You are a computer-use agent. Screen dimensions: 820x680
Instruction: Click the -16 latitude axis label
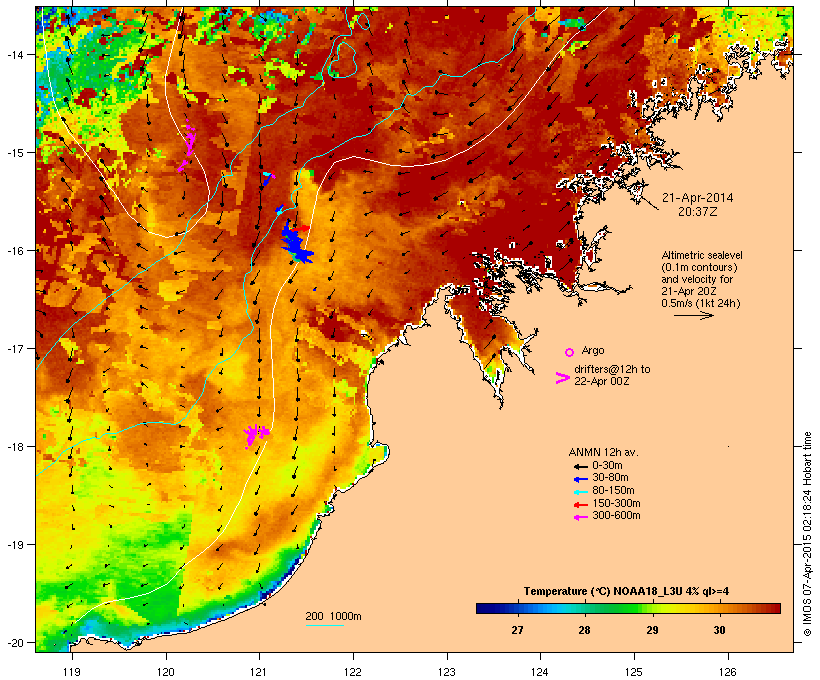14,251
